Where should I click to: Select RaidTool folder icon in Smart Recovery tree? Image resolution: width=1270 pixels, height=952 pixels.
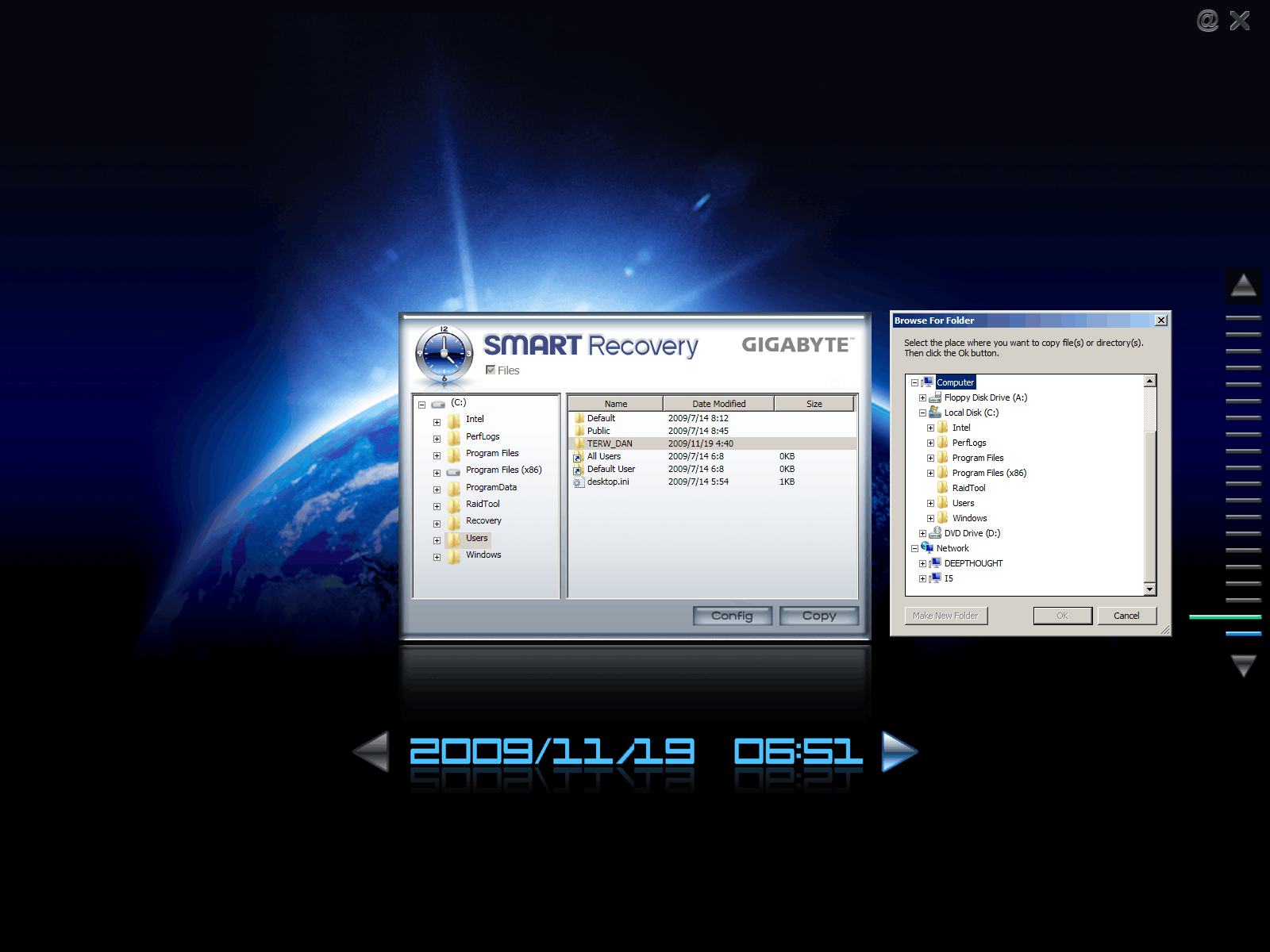point(454,505)
